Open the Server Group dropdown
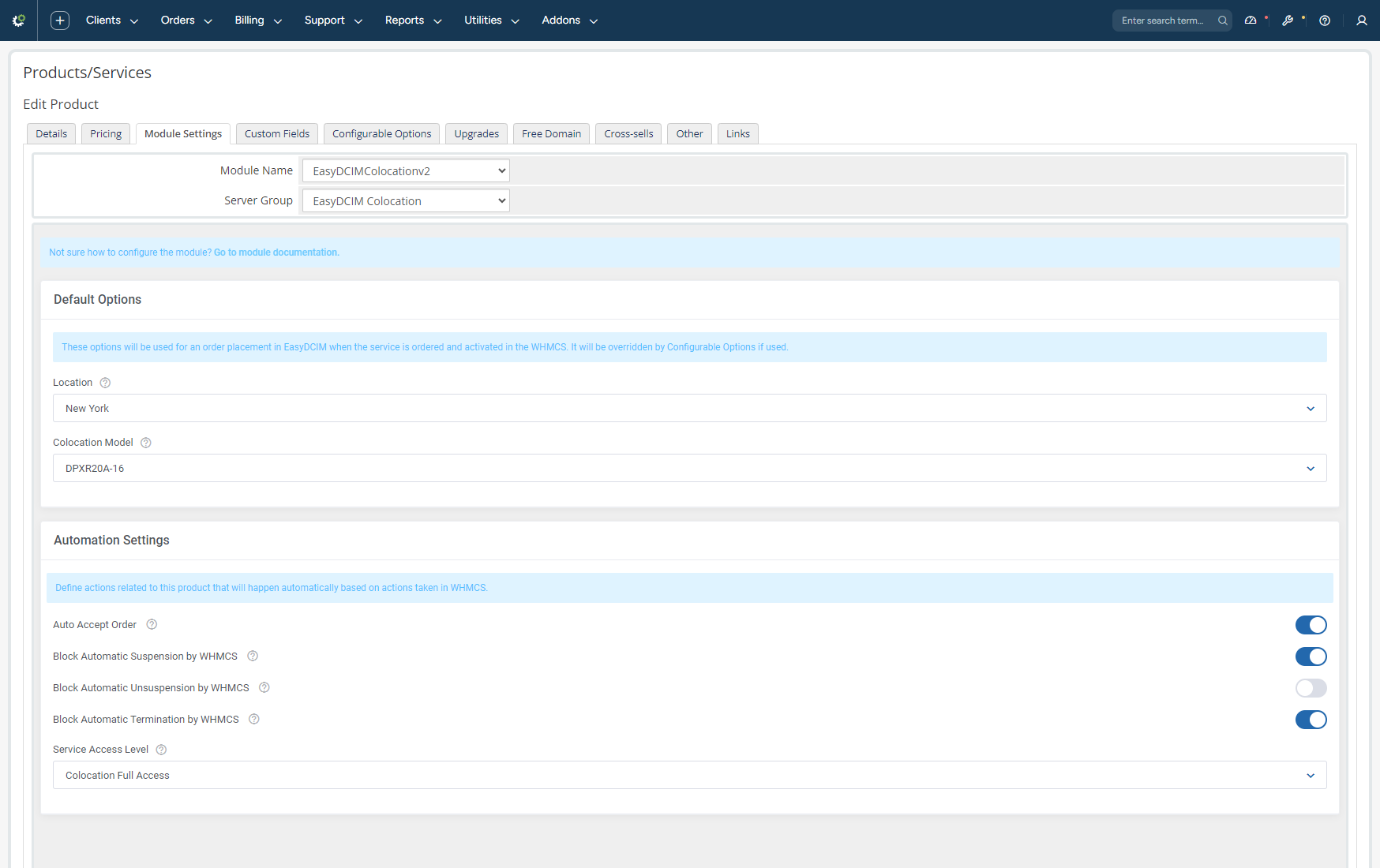 (x=406, y=200)
